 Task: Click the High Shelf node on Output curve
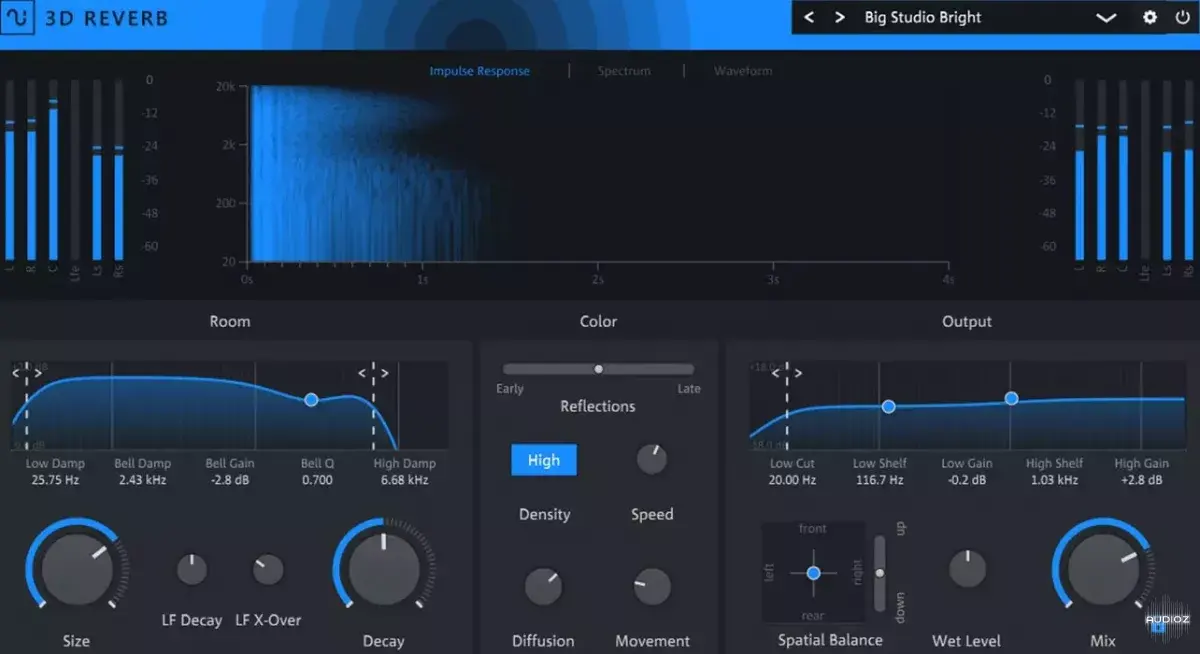[x=1011, y=398]
